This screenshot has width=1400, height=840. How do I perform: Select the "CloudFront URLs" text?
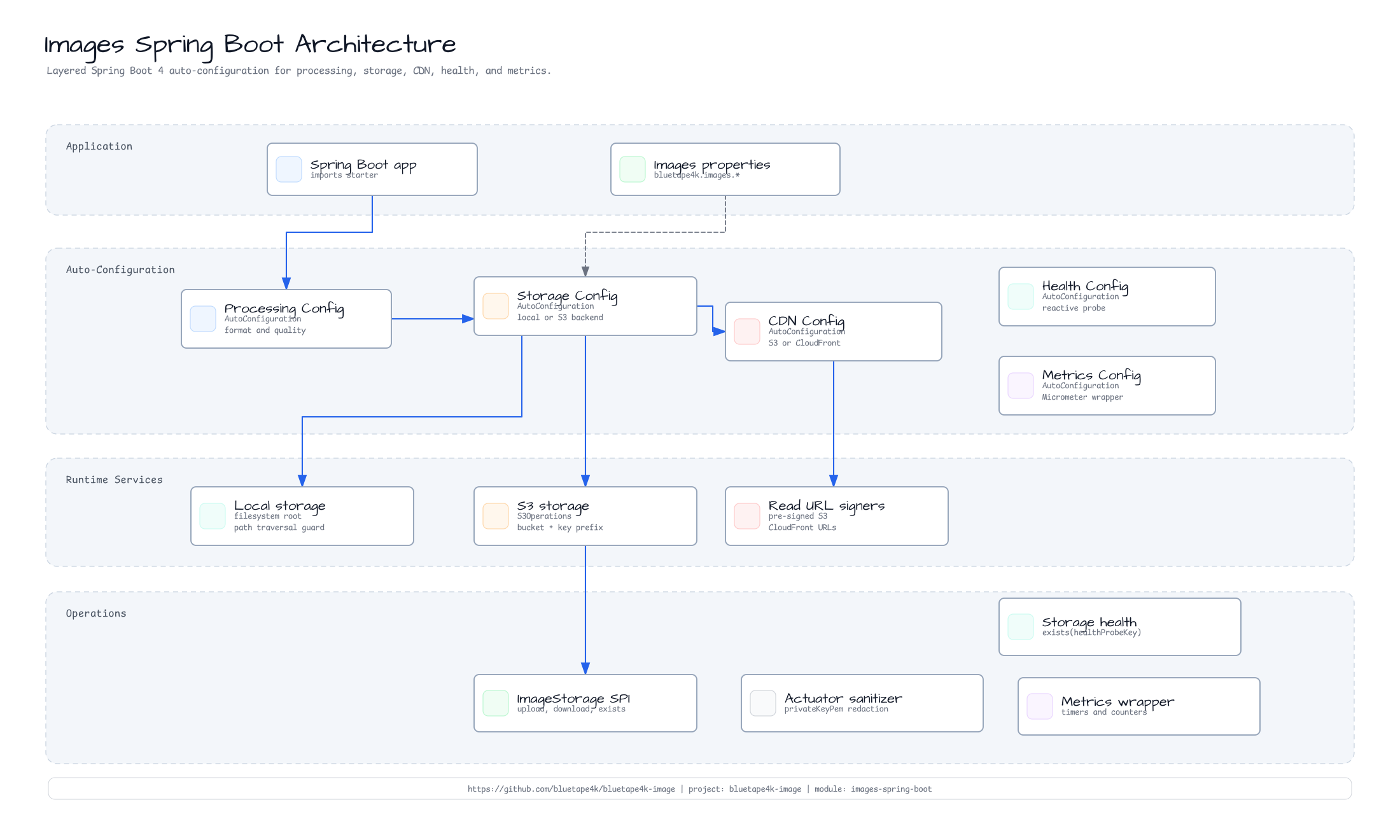(802, 528)
